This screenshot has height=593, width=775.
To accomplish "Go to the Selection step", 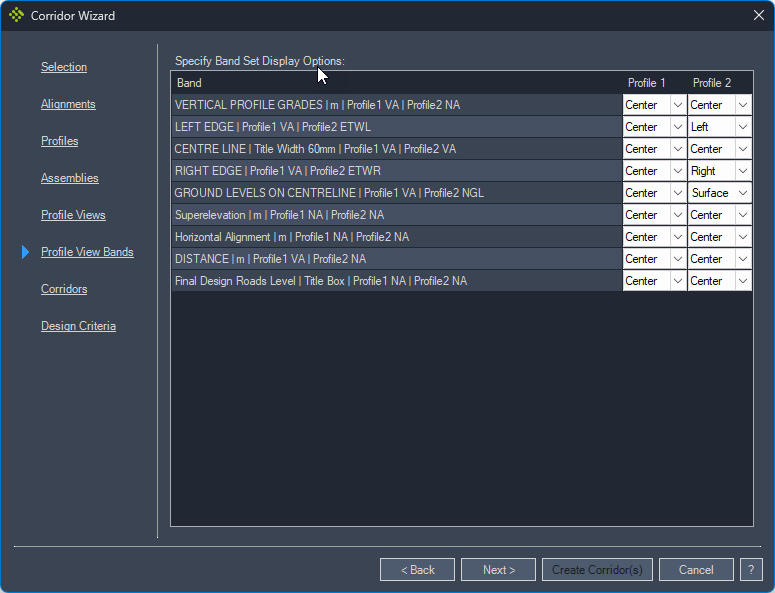I will pyautogui.click(x=64, y=67).
